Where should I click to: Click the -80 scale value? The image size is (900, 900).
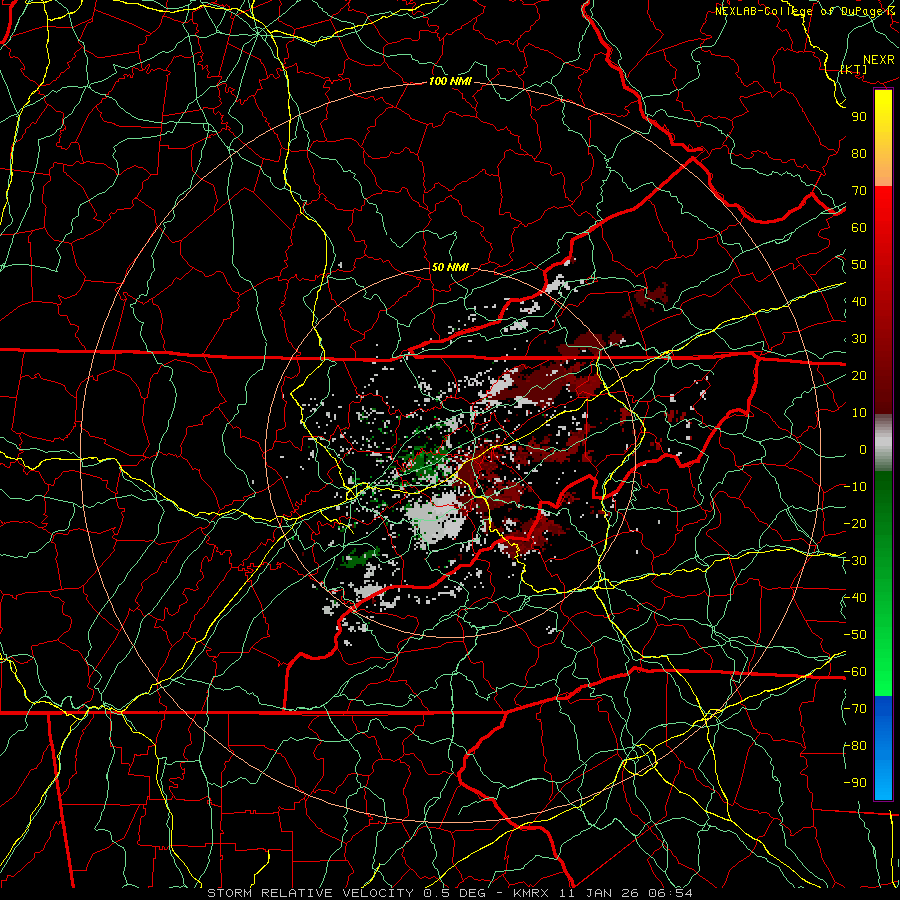pyautogui.click(x=855, y=746)
